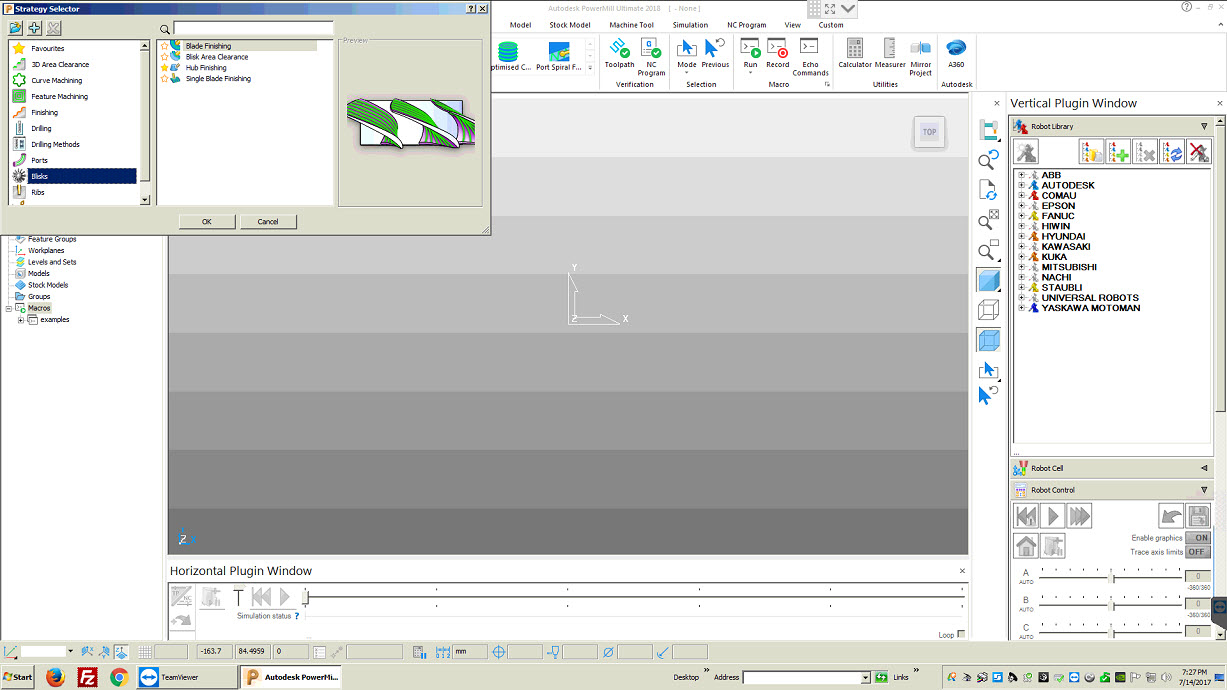
Task: Expand the FANUC robot node
Action: click(1022, 216)
